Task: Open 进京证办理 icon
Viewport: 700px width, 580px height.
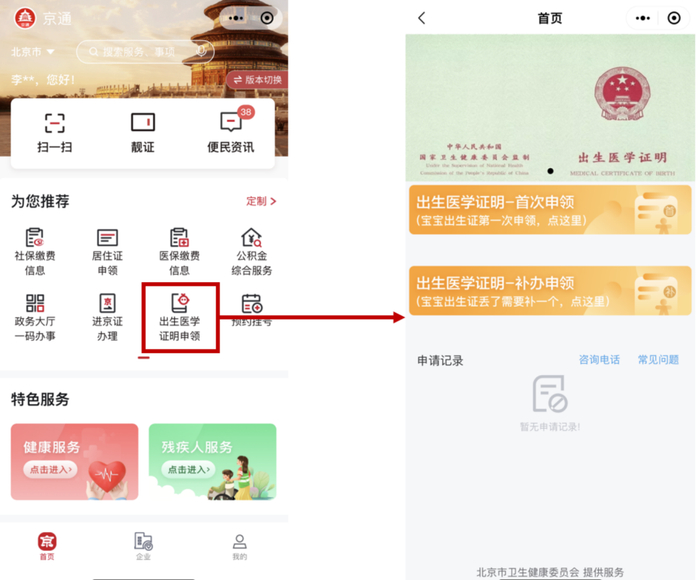Action: coord(107,303)
